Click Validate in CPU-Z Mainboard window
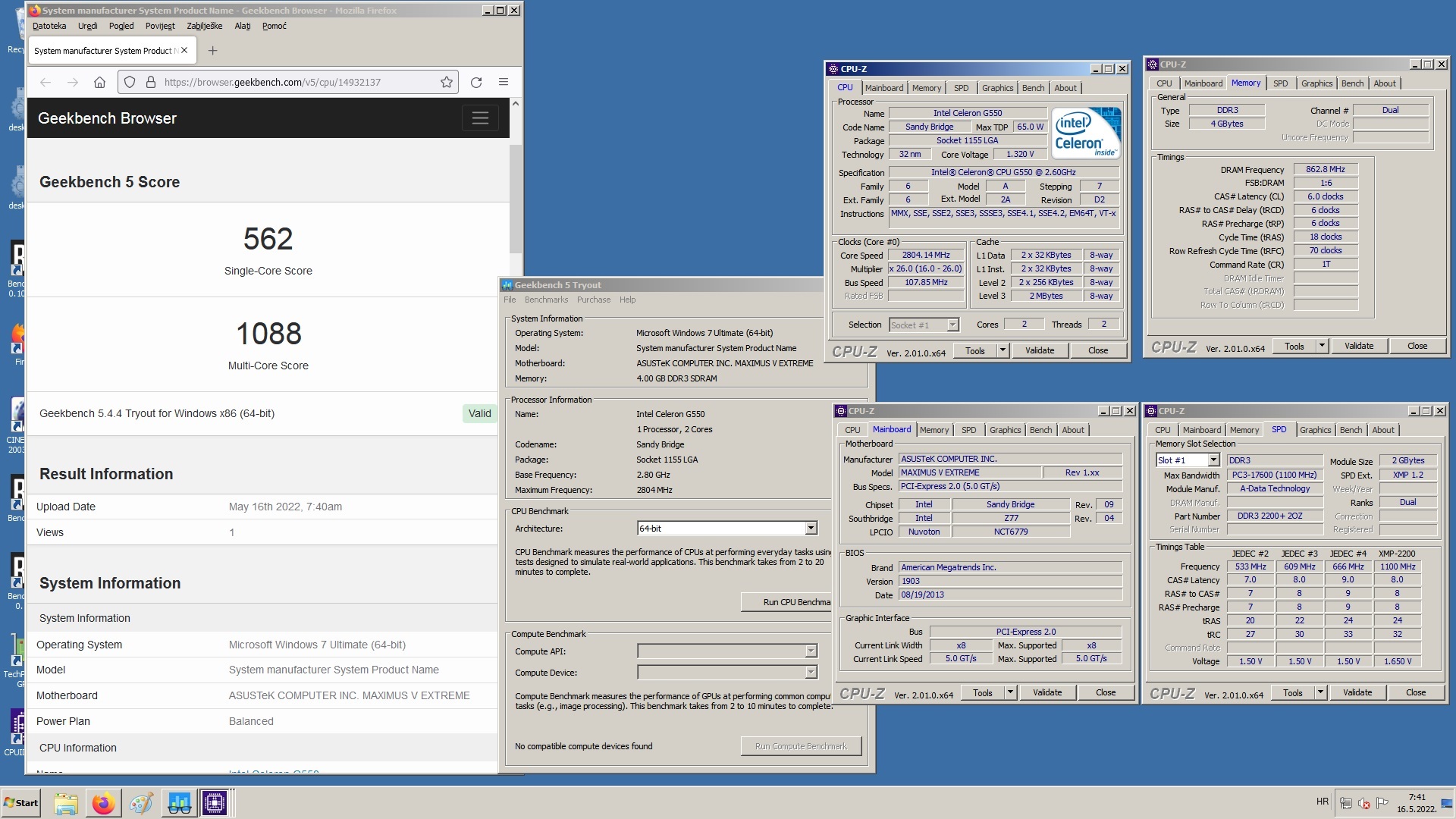 coord(1047,692)
